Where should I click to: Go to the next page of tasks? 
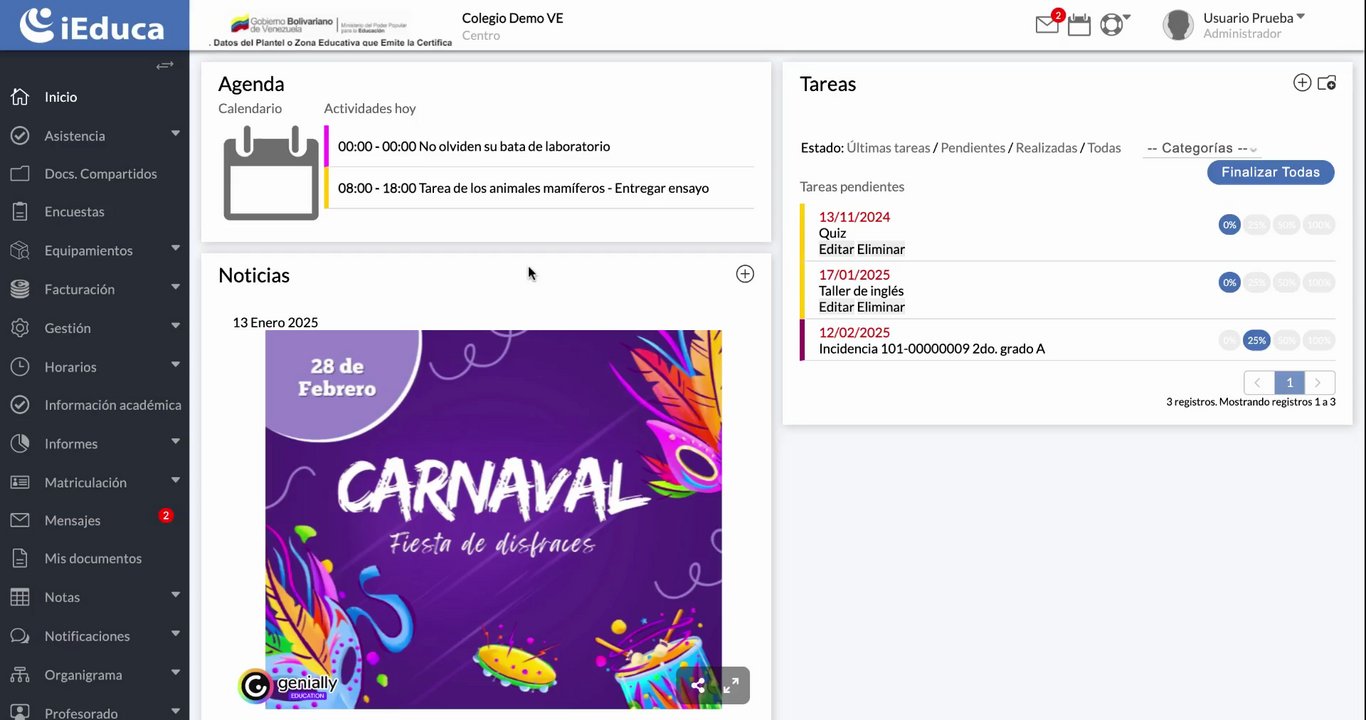point(1320,382)
